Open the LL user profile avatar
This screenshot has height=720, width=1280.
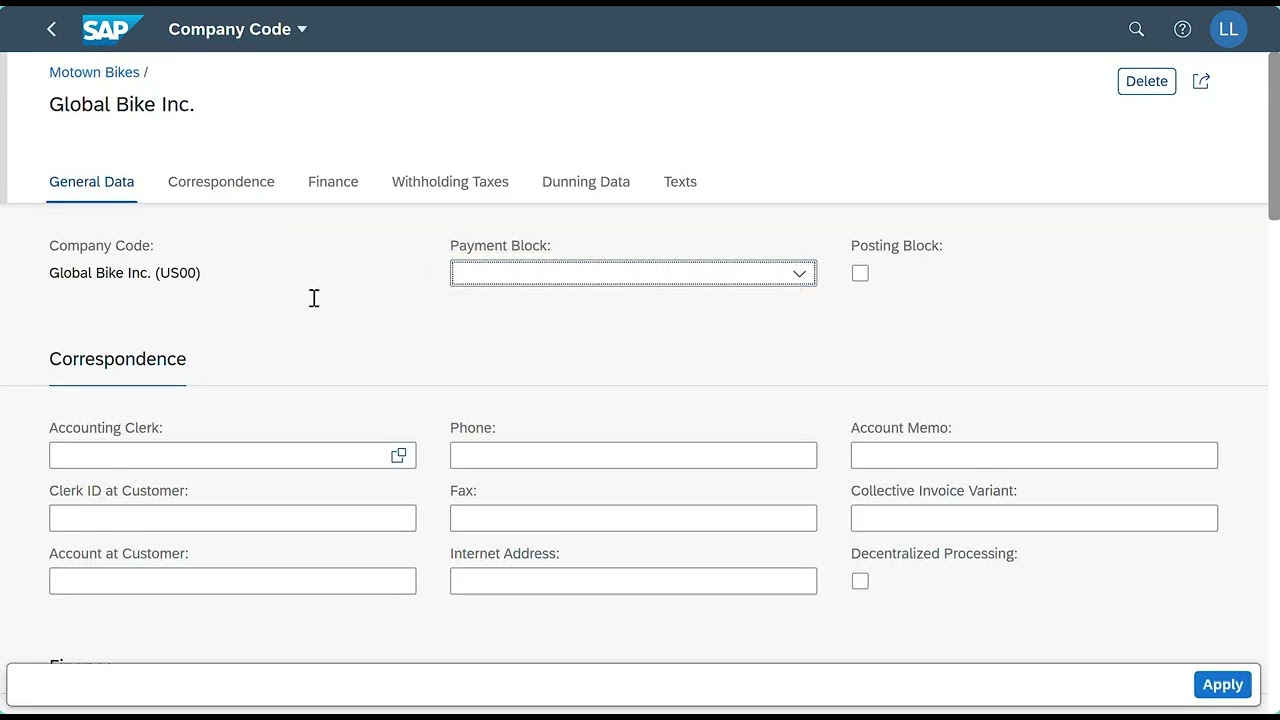pos(1228,29)
